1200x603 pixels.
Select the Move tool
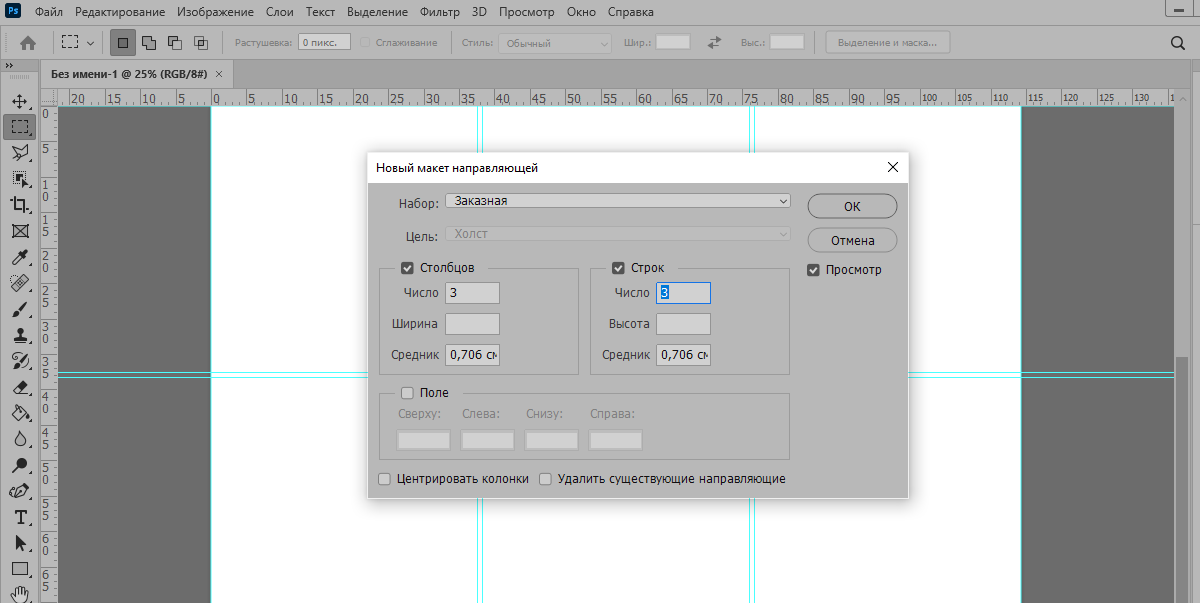[x=20, y=101]
